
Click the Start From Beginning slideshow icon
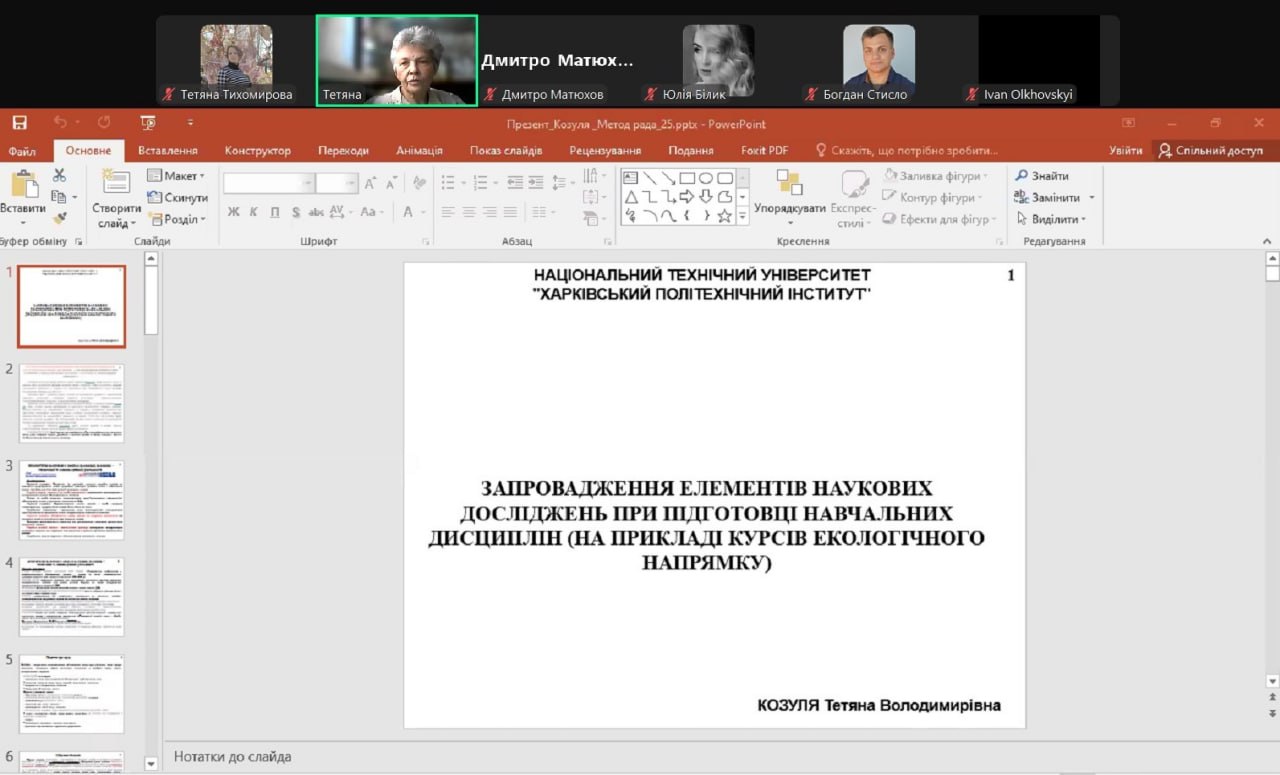[x=149, y=123]
